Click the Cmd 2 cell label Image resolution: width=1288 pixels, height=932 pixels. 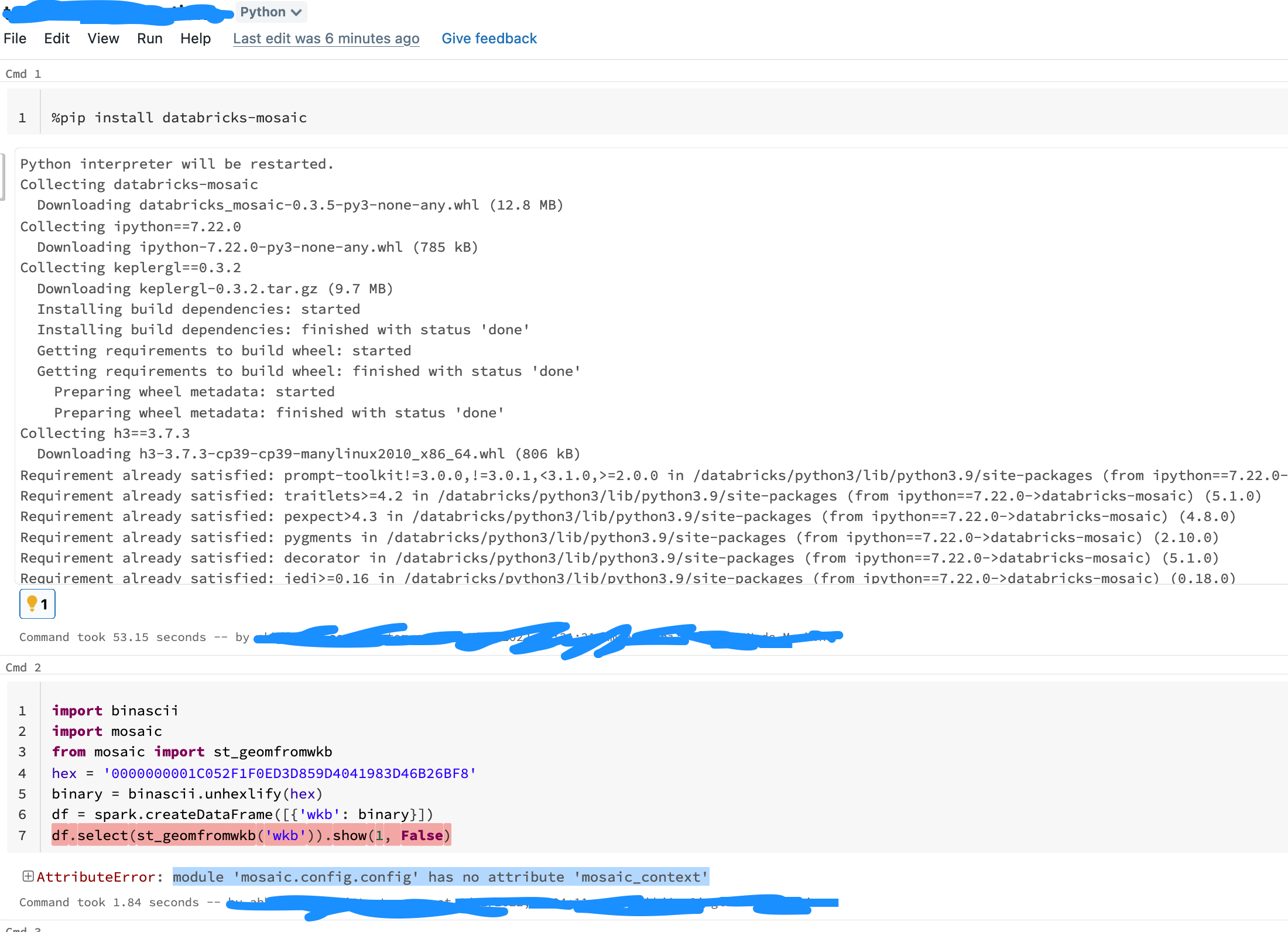[23, 667]
